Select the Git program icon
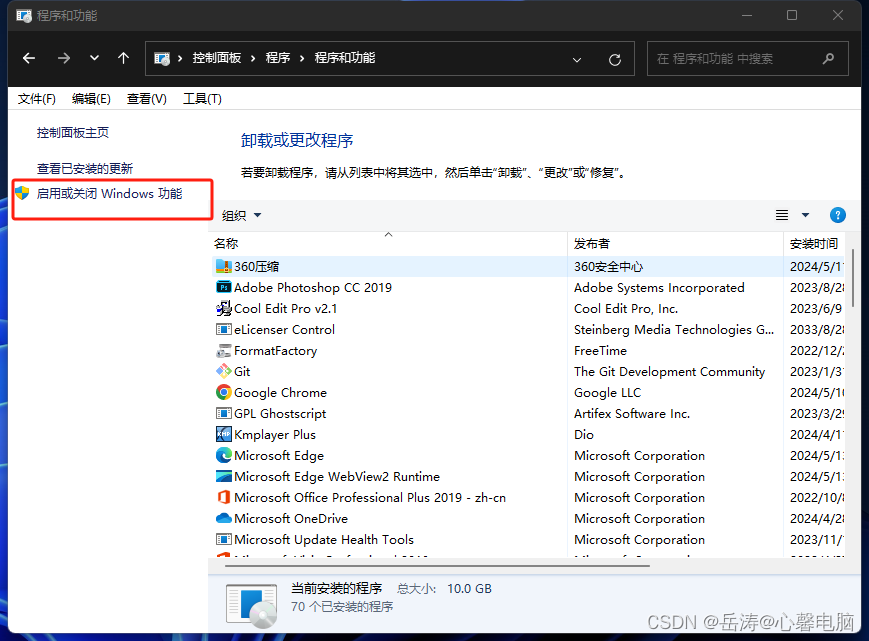The width and height of the screenshot is (869, 641). (223, 371)
